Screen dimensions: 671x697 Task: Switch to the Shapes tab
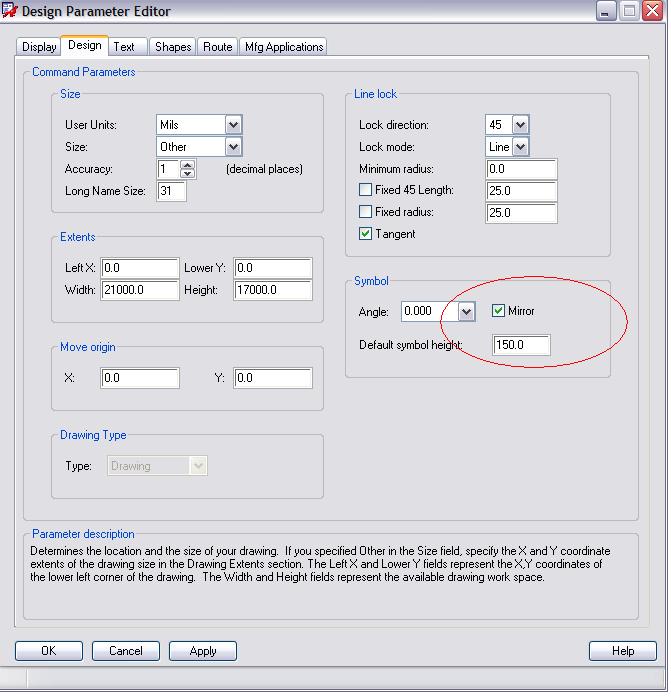[173, 47]
